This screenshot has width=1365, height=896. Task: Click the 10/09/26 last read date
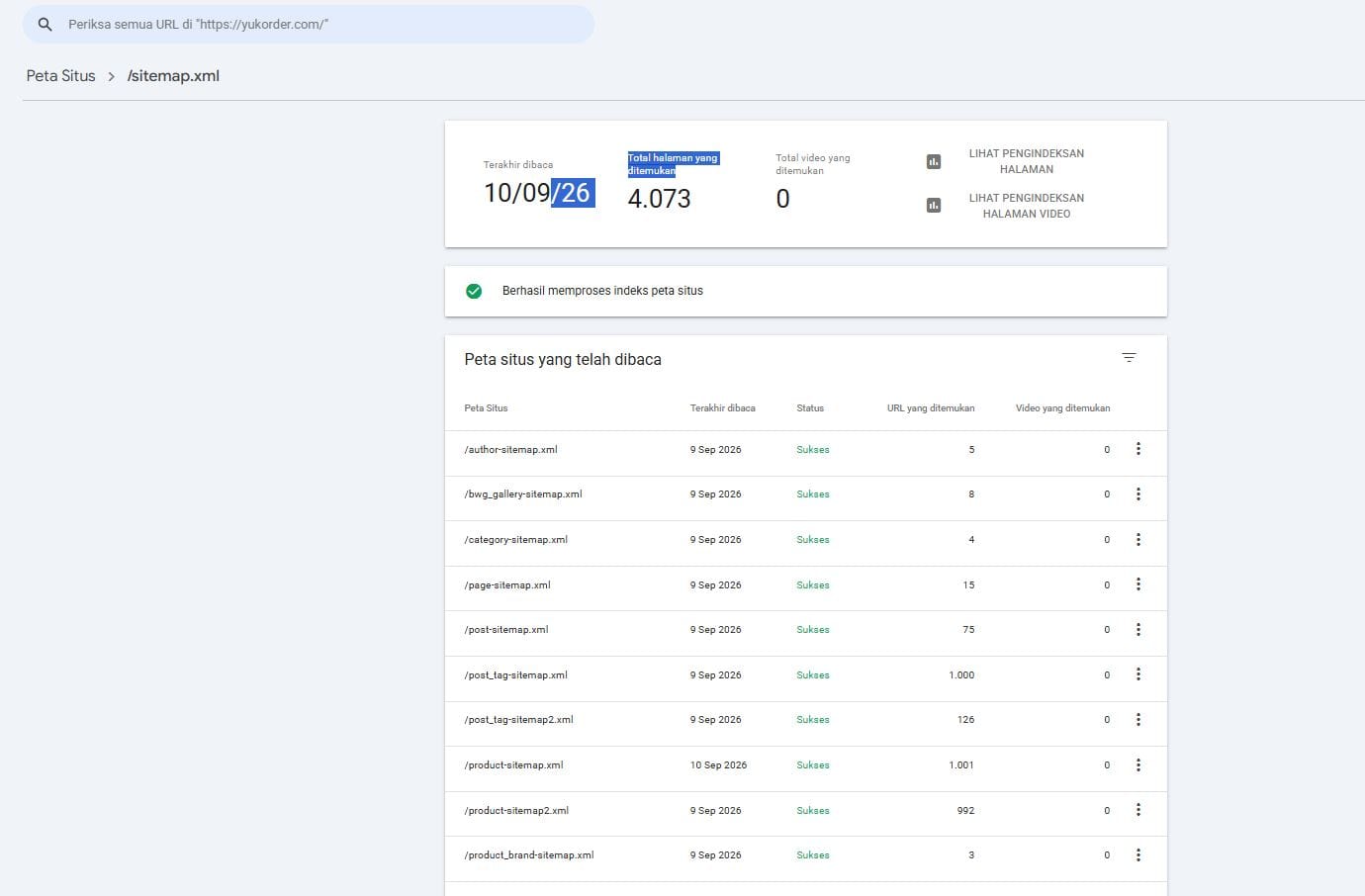click(539, 193)
